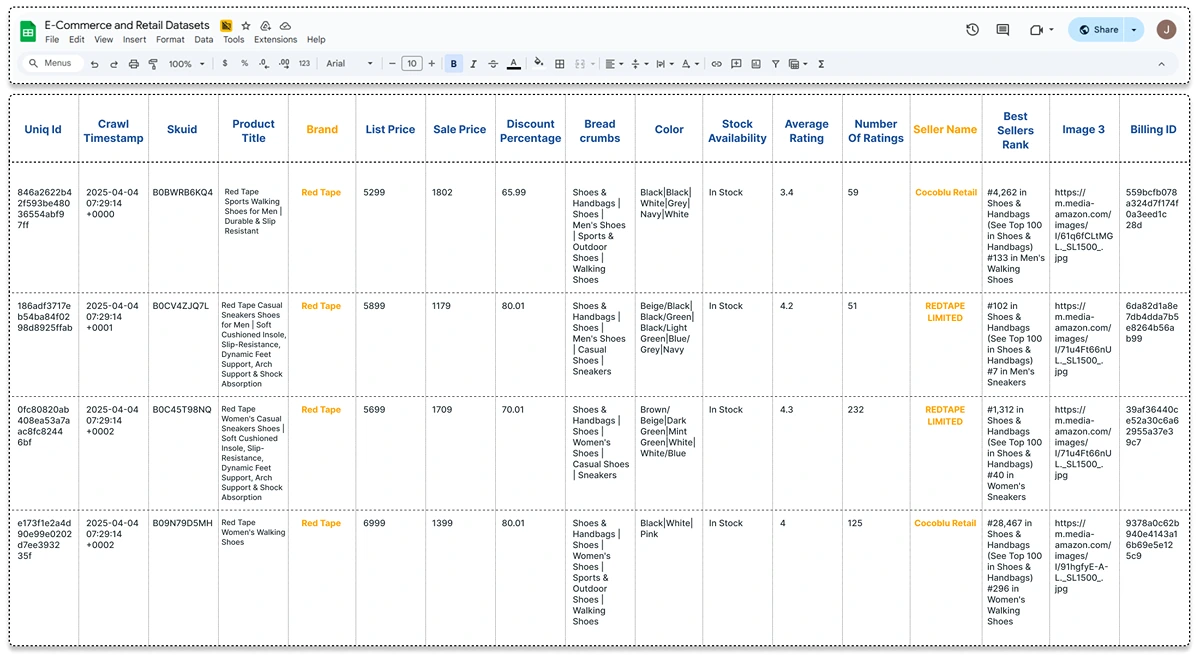
Task: Open horizontal align dropdown
Action: click(614, 64)
